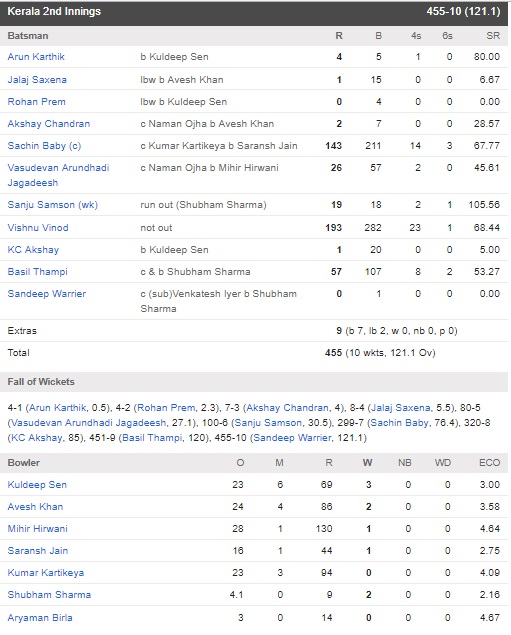Click Aryaman Birla in bowler table
This screenshot has width=511, height=635.
(x=40, y=618)
